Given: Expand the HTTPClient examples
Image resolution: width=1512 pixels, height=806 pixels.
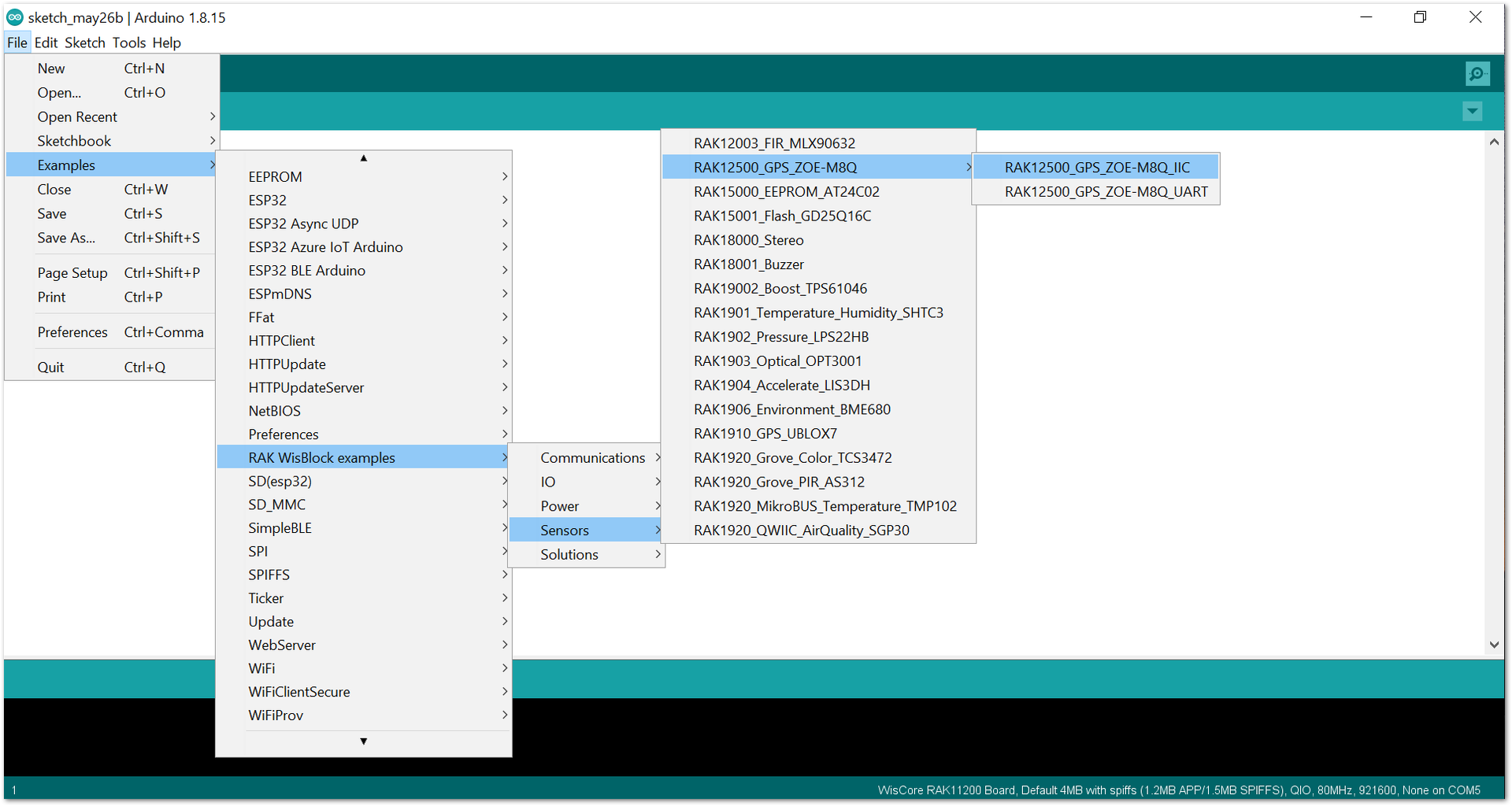Looking at the screenshot, I should [x=364, y=341].
